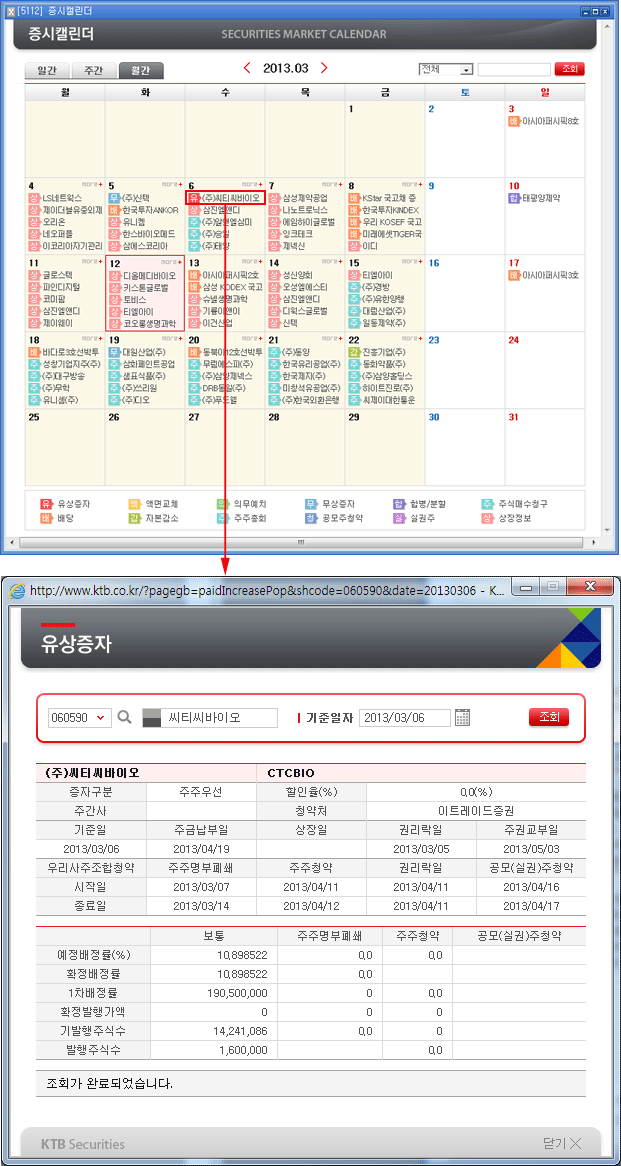Click 유상증자 legend icon
Screen dimensions: 621x1166
(x=45, y=504)
